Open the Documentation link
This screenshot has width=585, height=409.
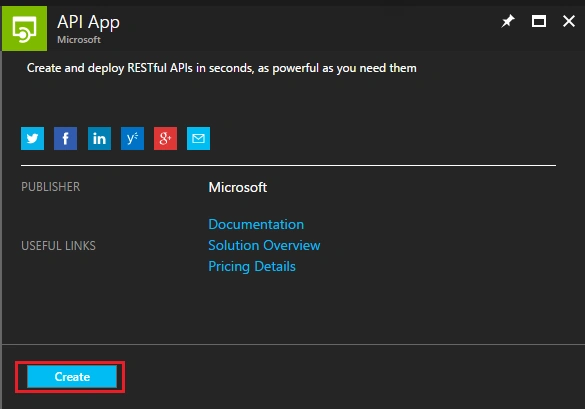[256, 224]
